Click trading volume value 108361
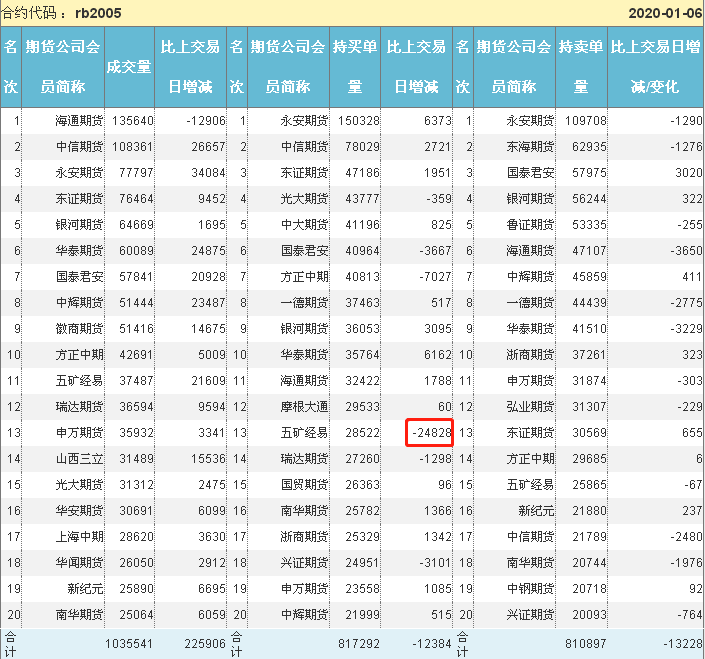 pos(133,147)
